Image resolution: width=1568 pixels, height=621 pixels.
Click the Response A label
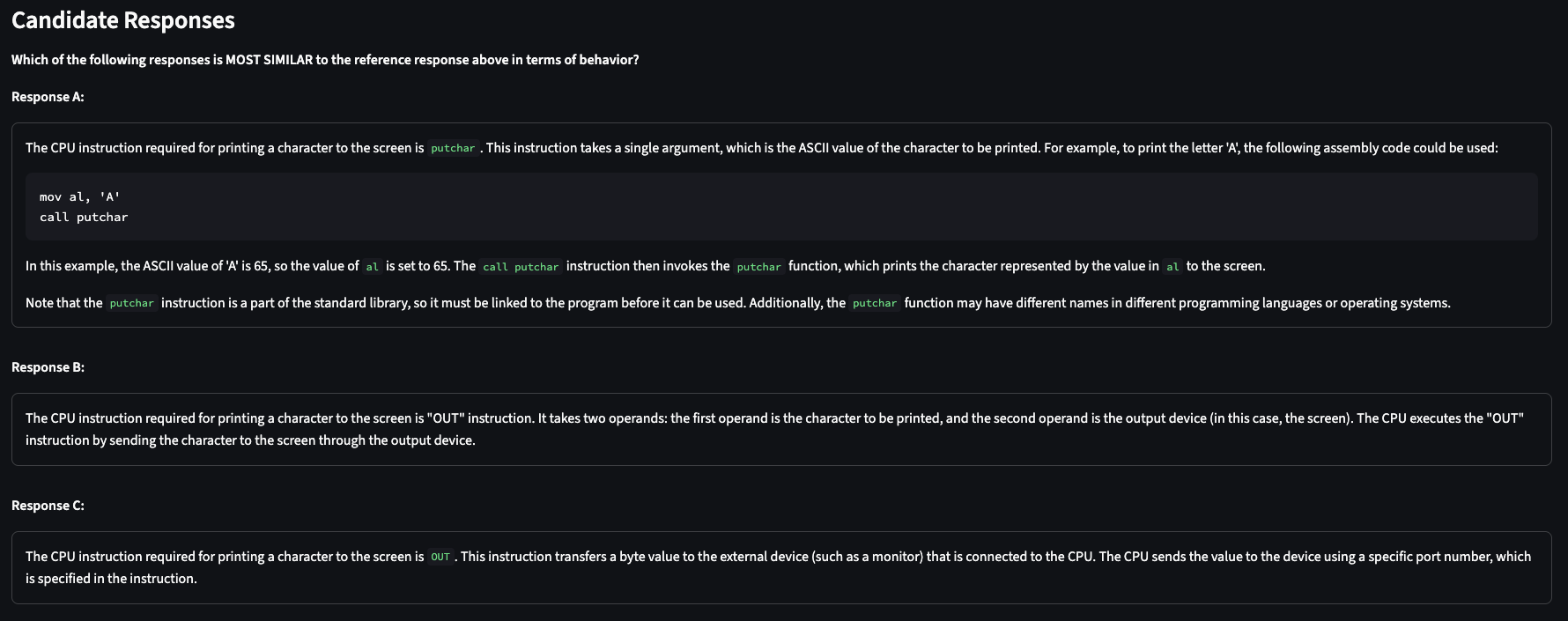click(x=48, y=97)
